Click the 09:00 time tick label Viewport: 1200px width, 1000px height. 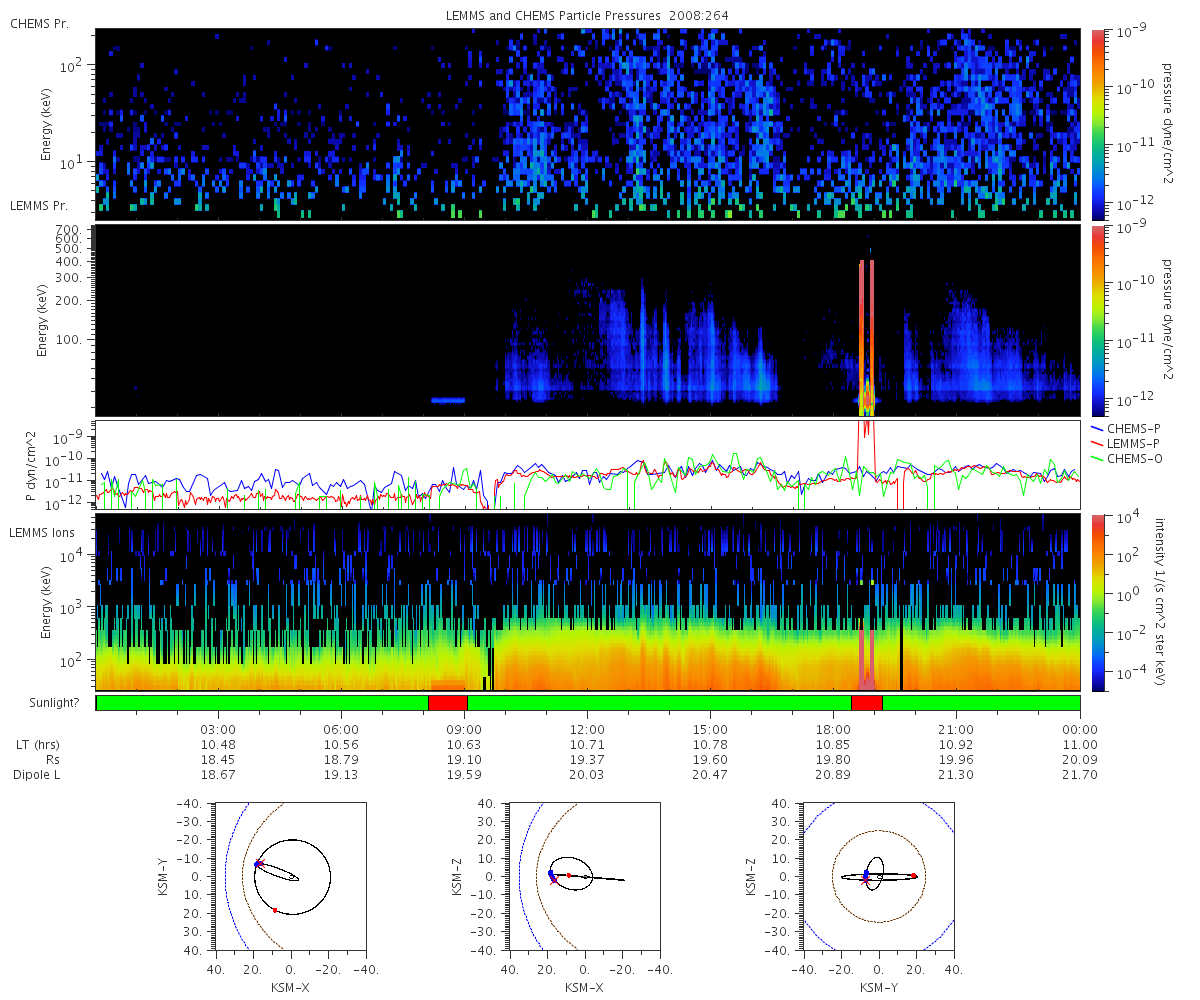click(x=464, y=730)
